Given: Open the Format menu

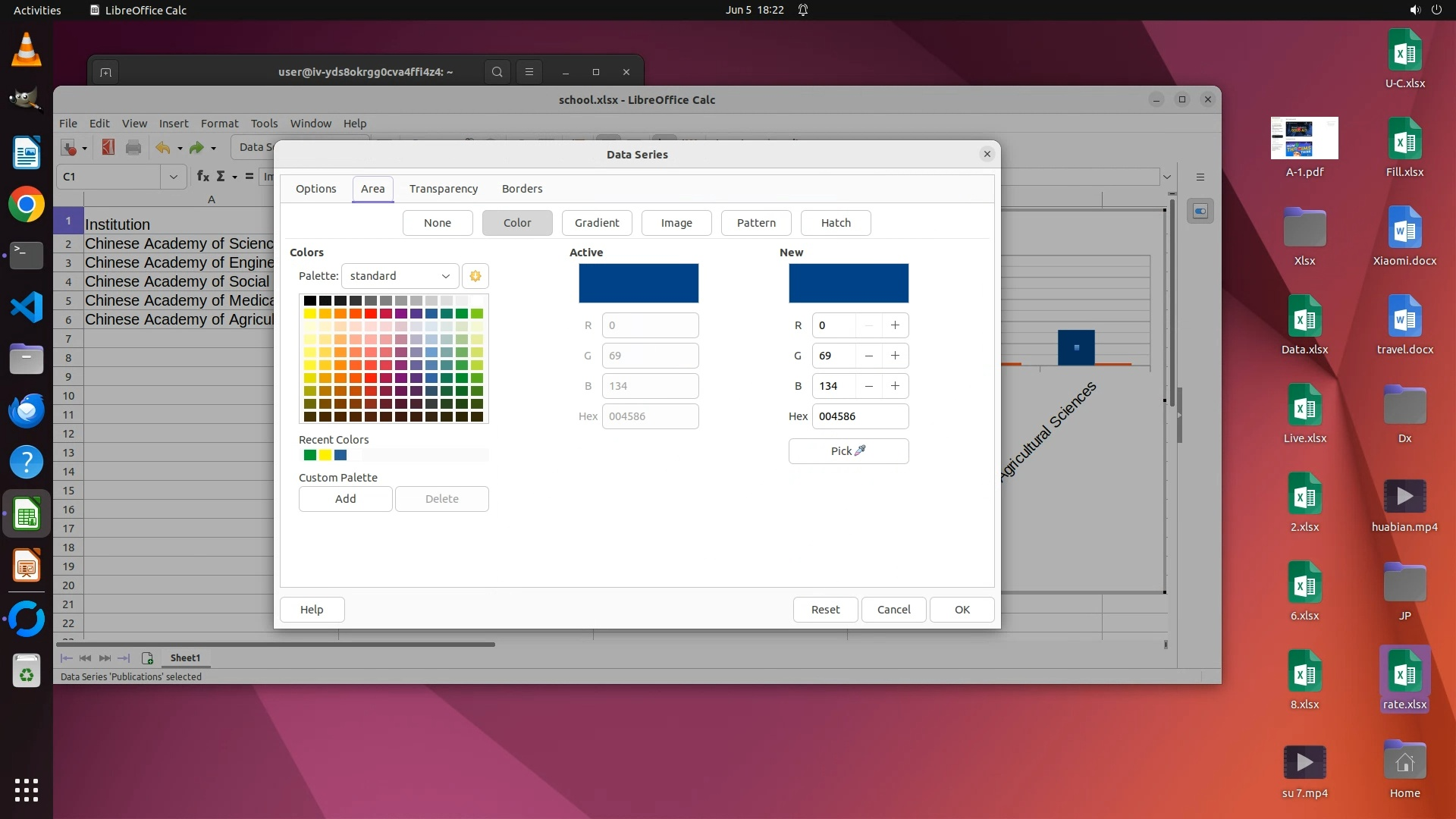Looking at the screenshot, I should tap(219, 124).
